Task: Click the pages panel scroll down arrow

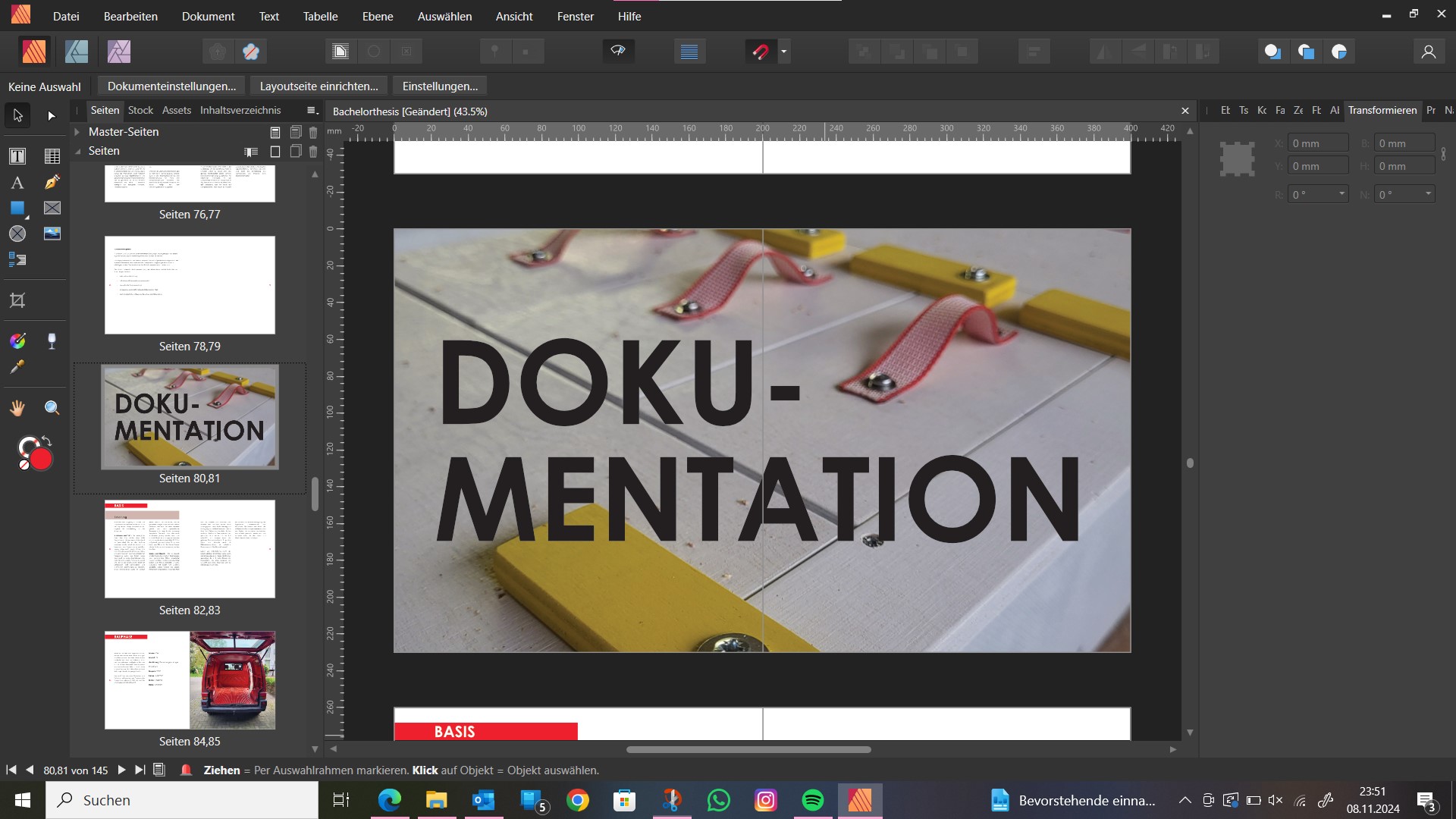Action: [x=315, y=749]
